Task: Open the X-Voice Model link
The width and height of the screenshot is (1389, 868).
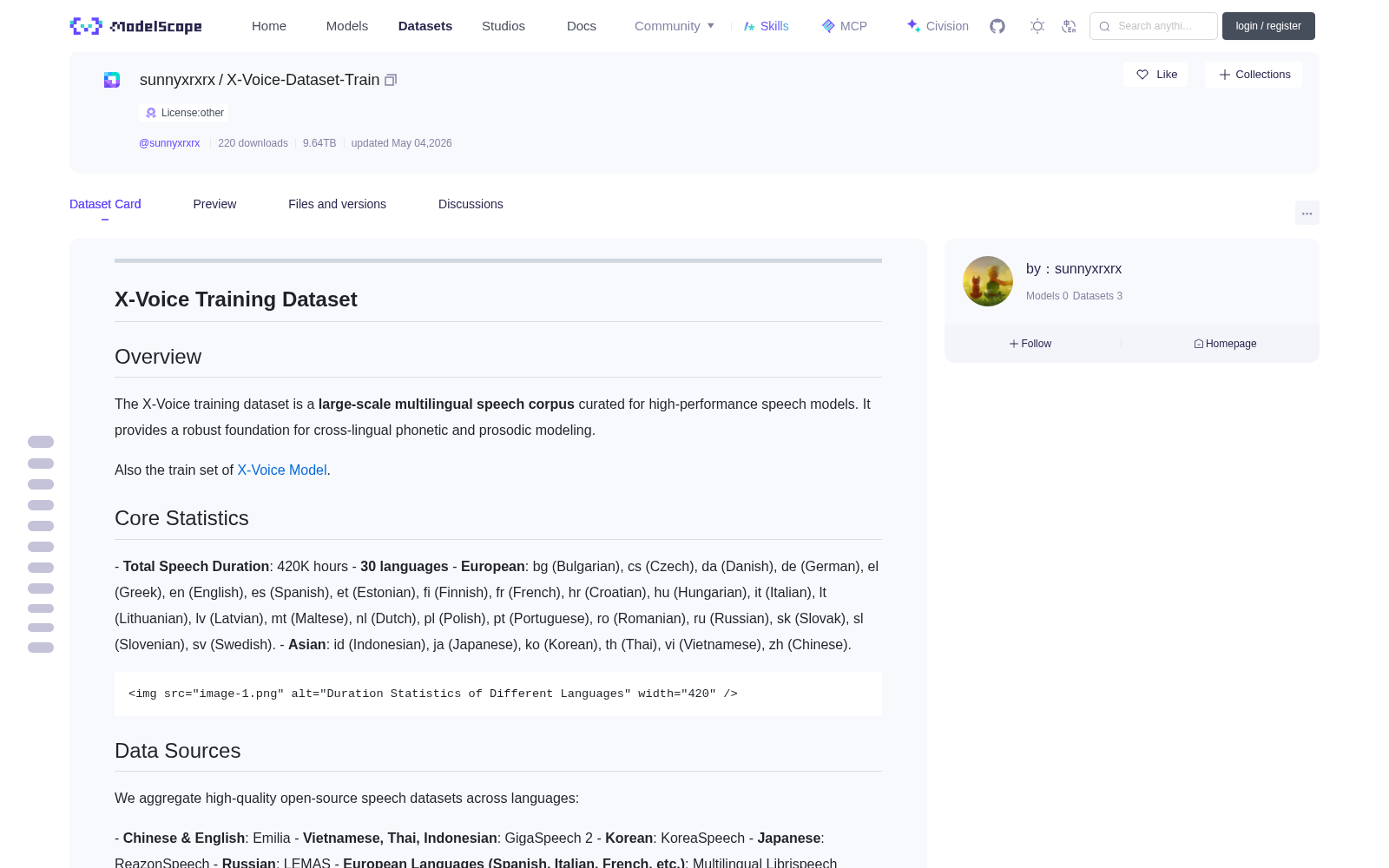Action: click(282, 470)
